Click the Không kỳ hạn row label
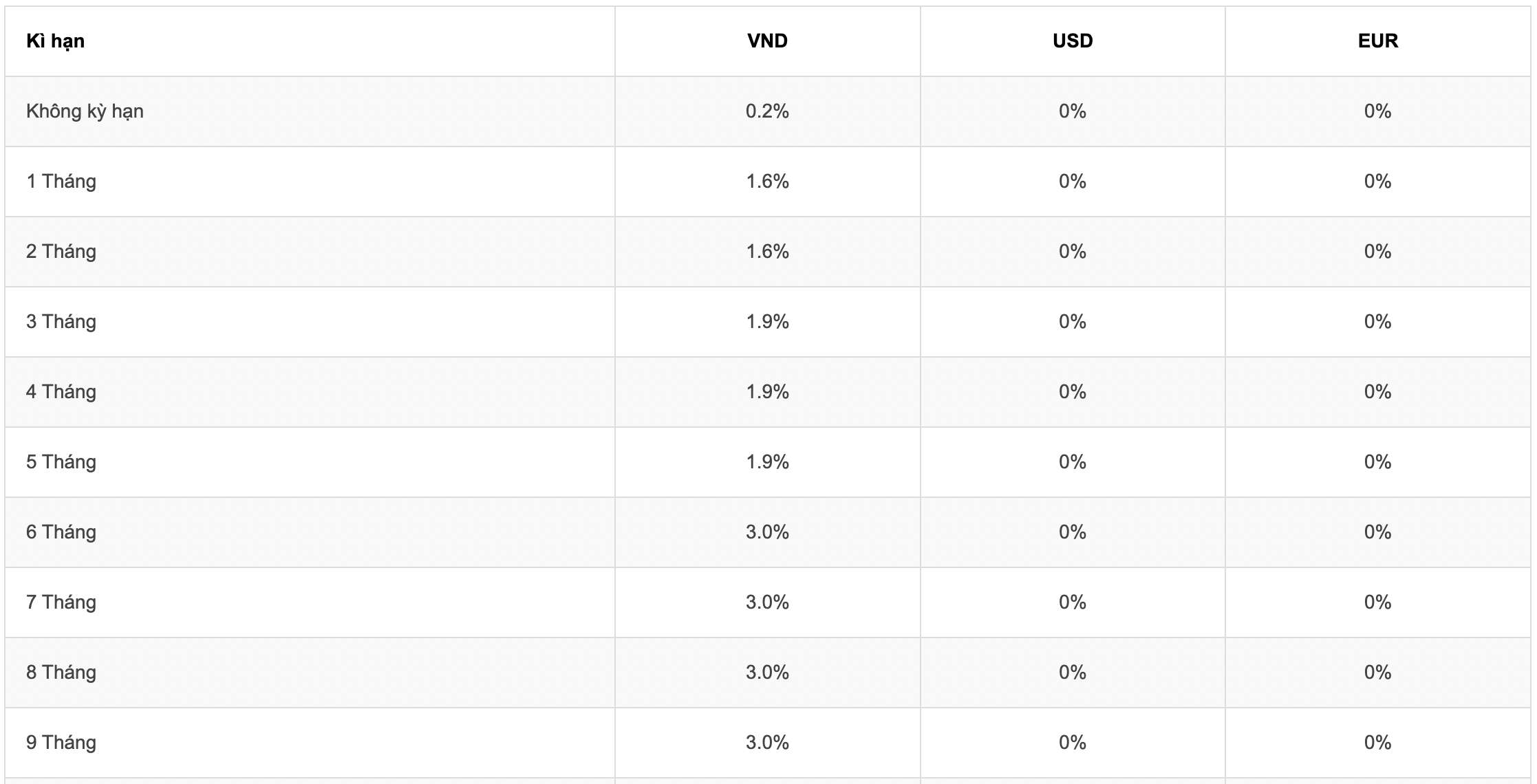1537x784 pixels. pyautogui.click(x=85, y=111)
